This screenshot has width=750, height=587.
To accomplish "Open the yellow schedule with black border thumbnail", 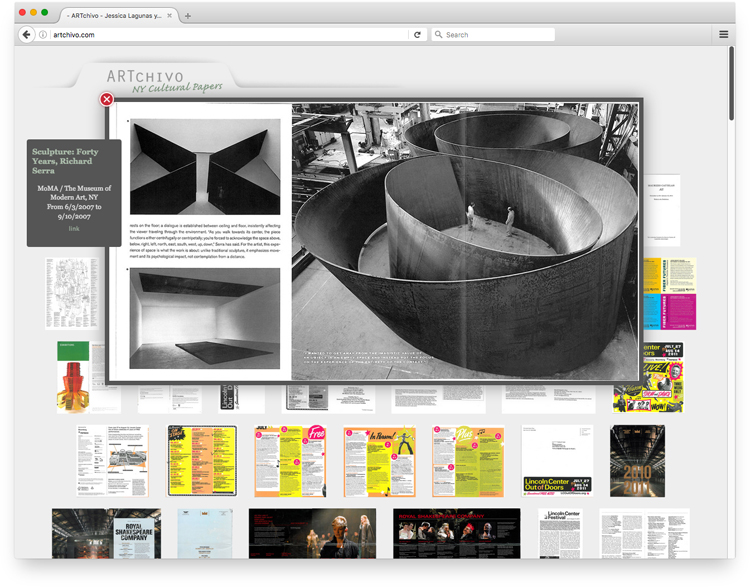I will coord(202,461).
